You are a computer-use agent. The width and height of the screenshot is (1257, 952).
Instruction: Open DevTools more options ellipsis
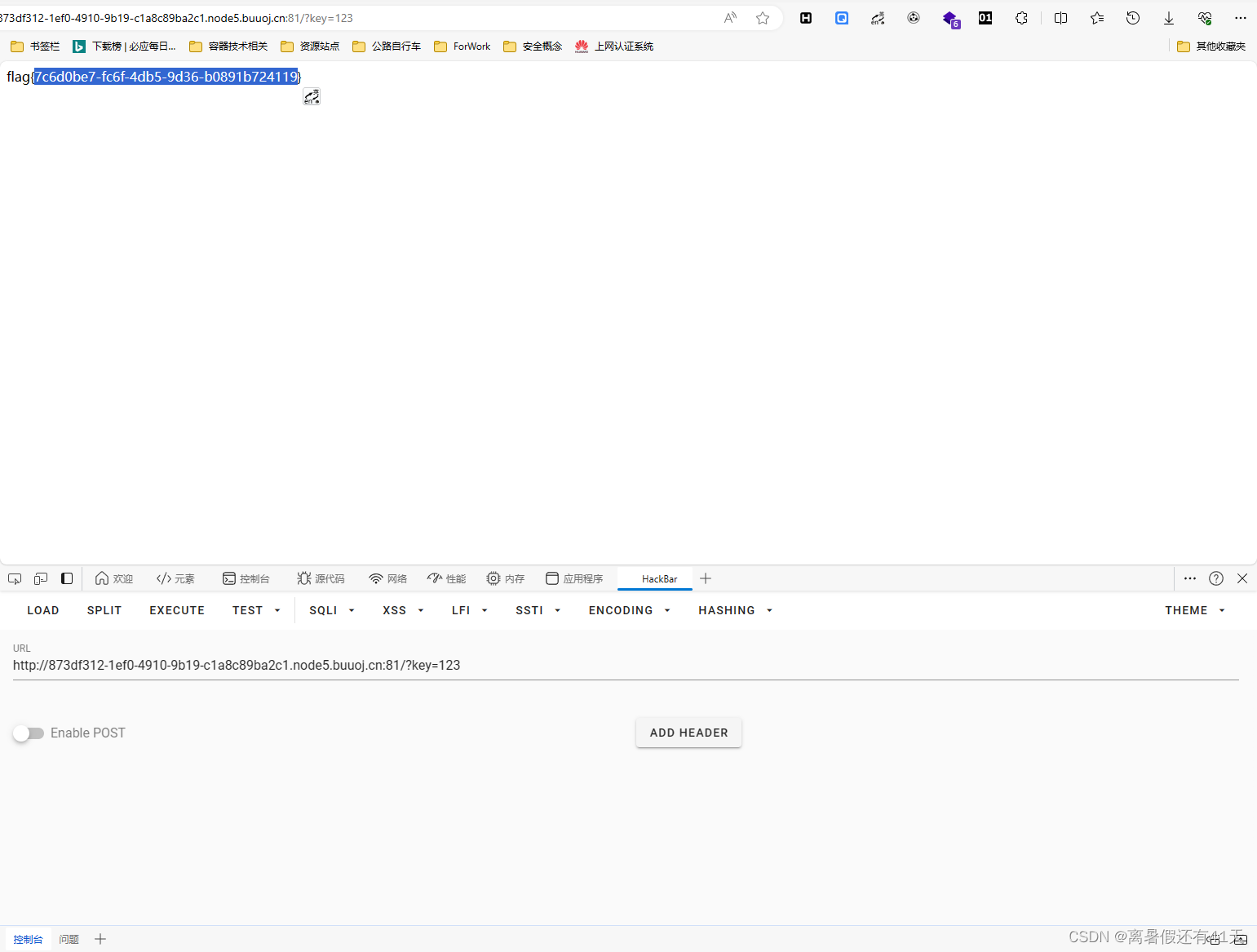tap(1190, 578)
